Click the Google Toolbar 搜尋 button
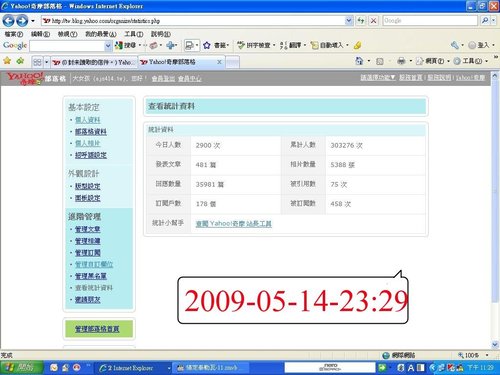 (x=125, y=45)
